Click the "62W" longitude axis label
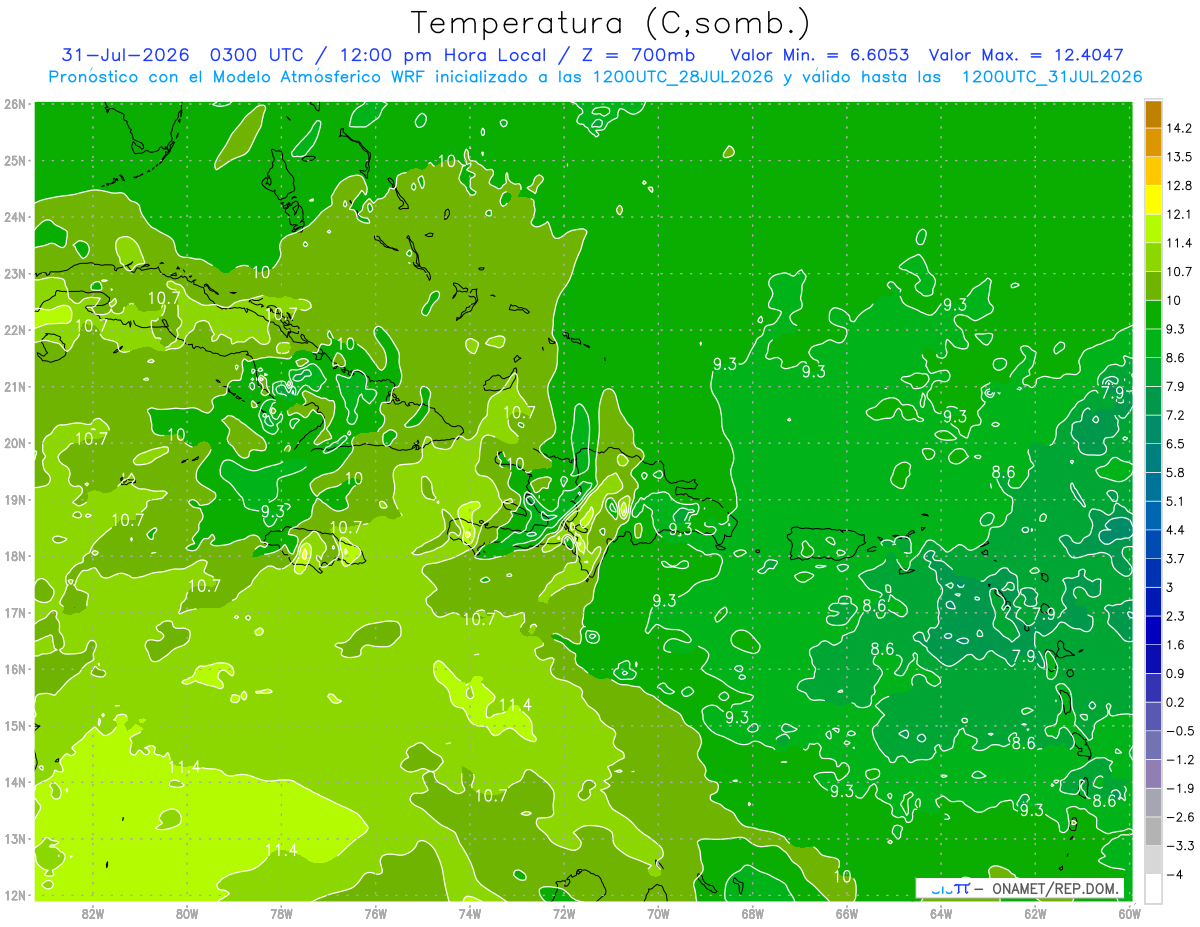Screen dimensions: 1200x927 (x=1036, y=912)
